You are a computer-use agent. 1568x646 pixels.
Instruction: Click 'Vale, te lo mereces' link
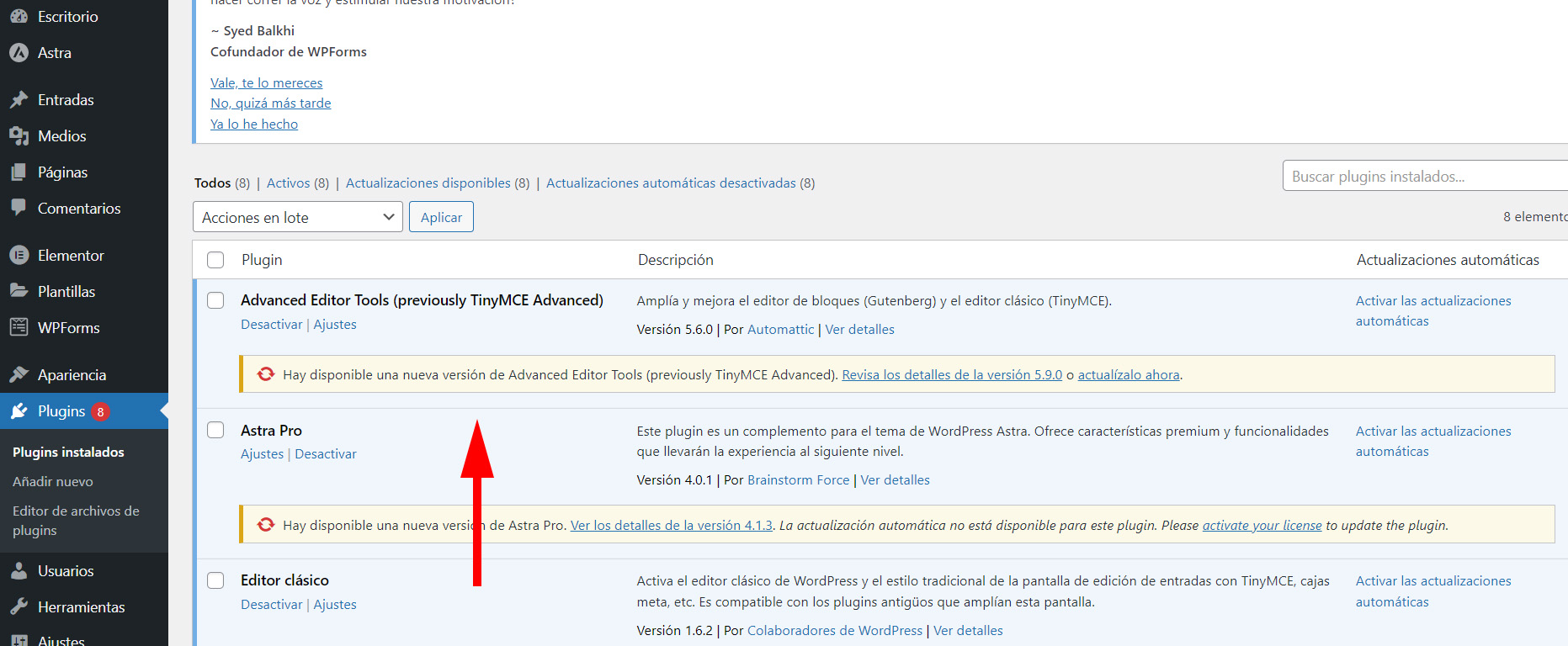pyautogui.click(x=266, y=82)
